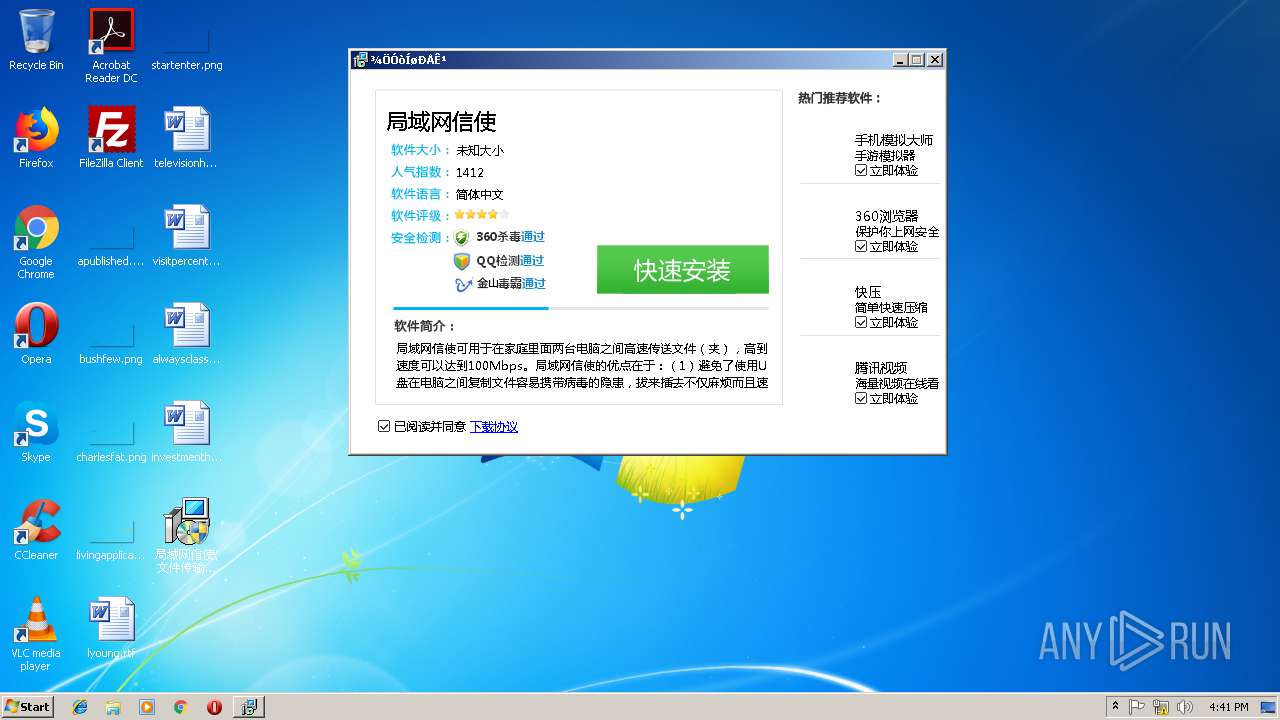This screenshot has height=720, width=1280.
Task: Click the installer title bar icon
Action: [360, 60]
